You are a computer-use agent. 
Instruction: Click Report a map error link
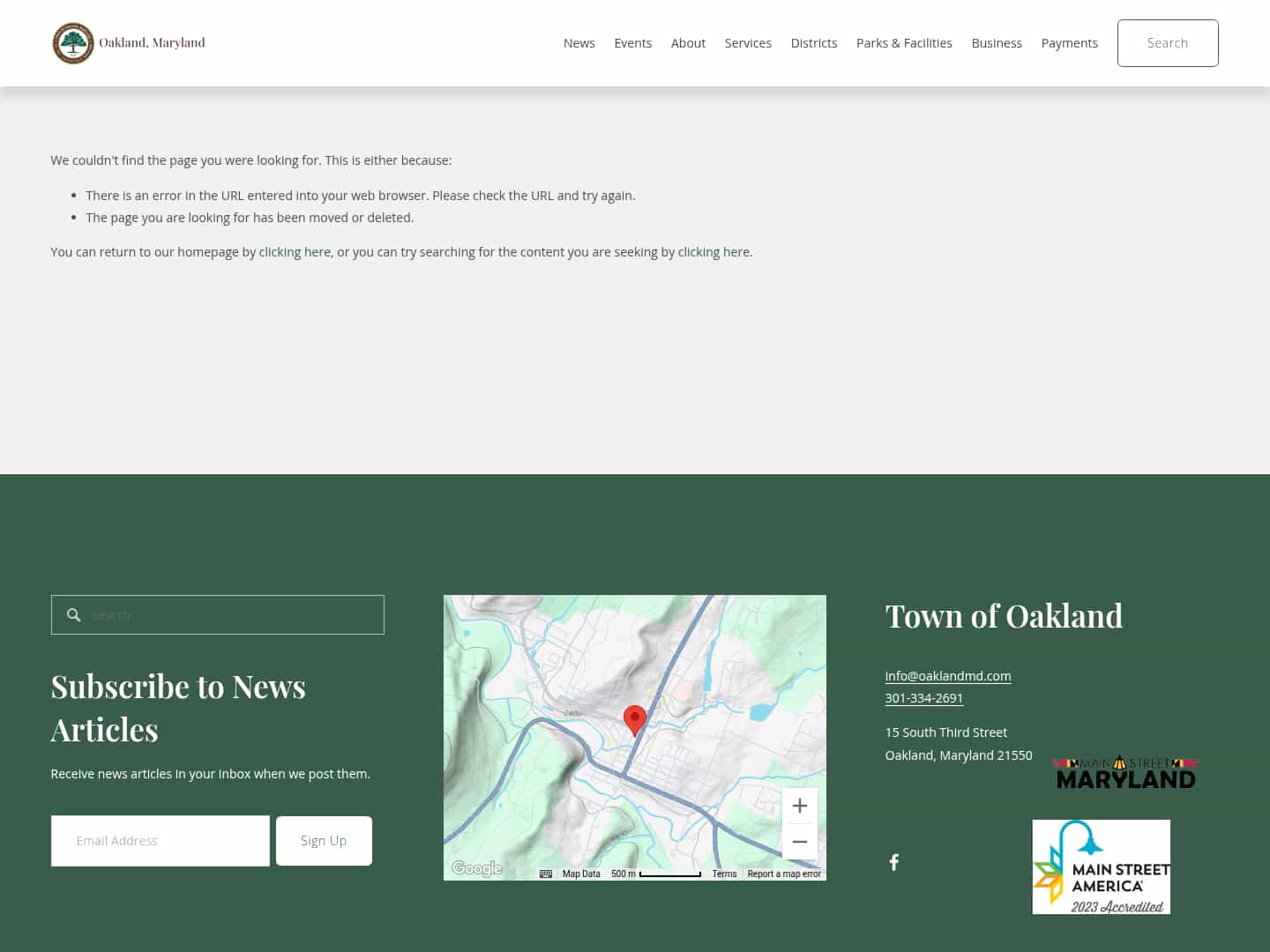pyautogui.click(x=784, y=874)
